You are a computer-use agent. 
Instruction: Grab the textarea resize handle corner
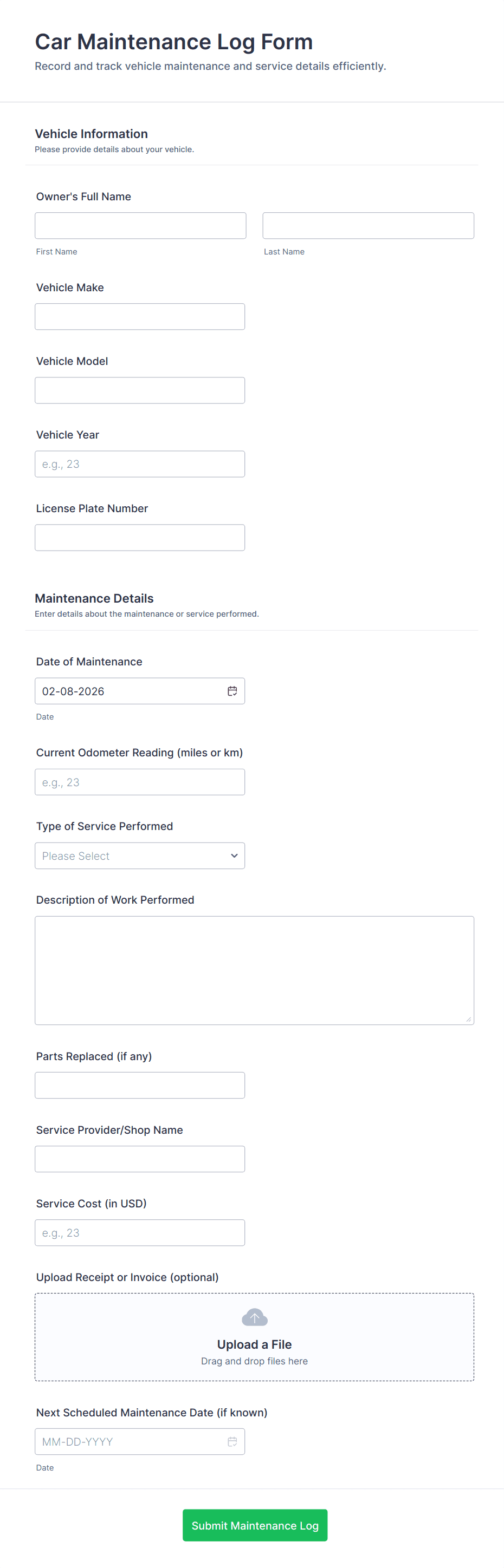tap(468, 1019)
